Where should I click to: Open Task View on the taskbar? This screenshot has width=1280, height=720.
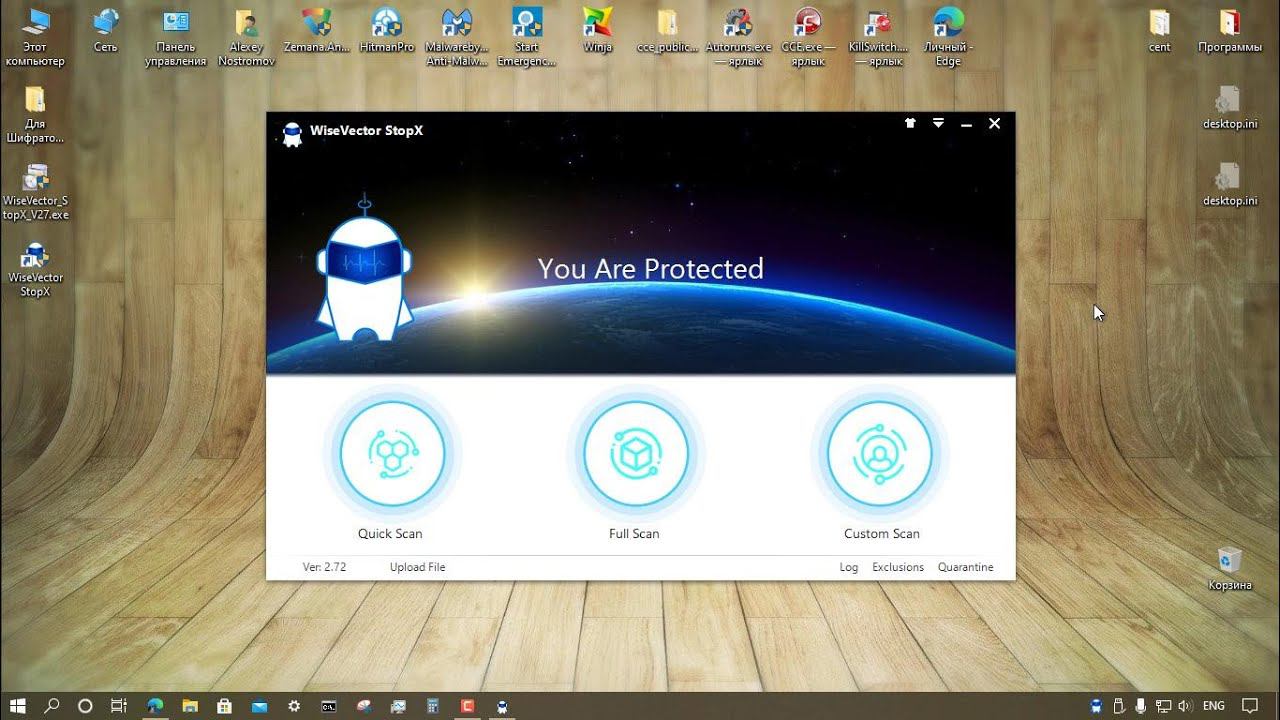(x=118, y=706)
